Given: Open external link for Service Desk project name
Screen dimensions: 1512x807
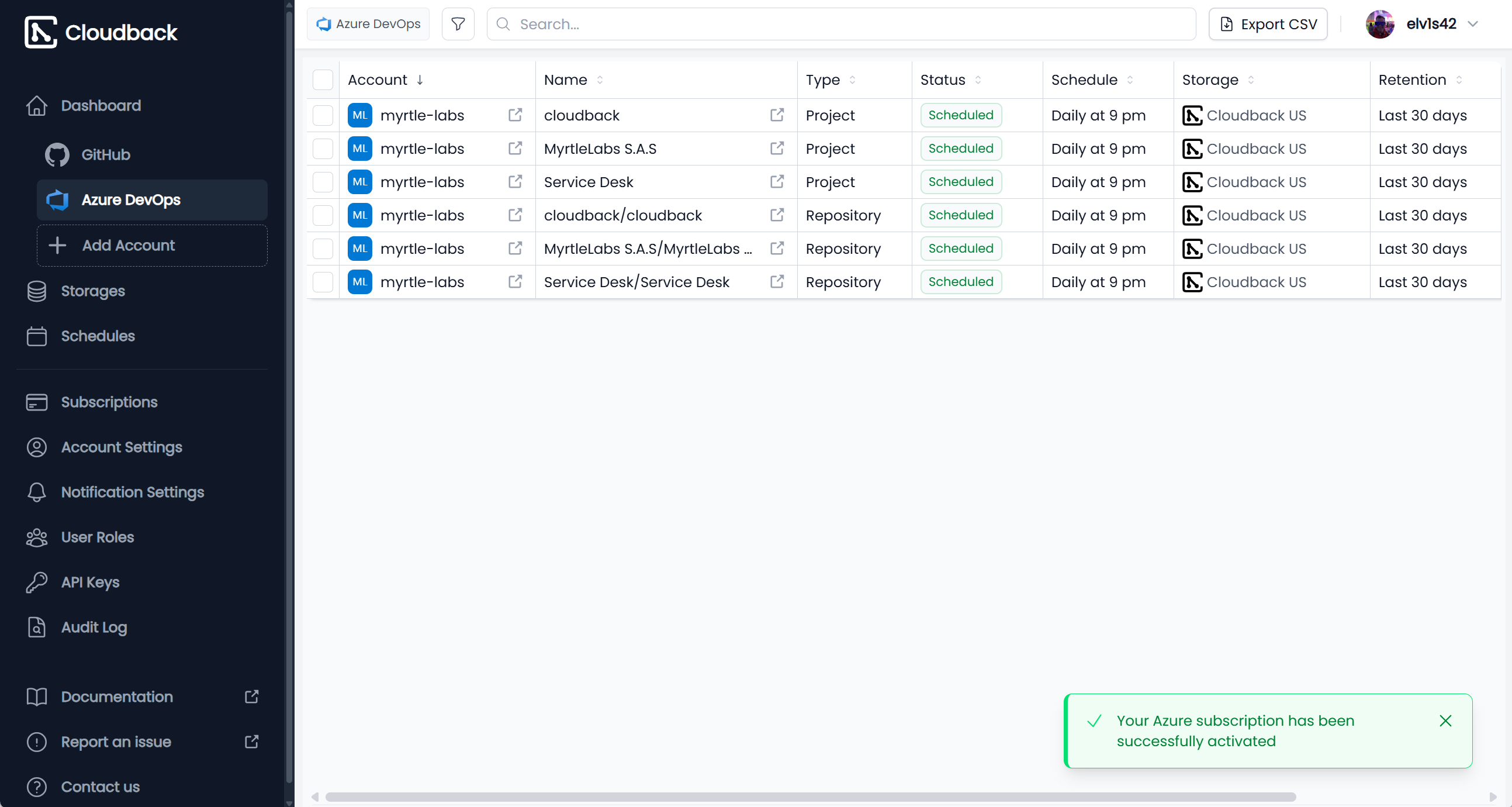Looking at the screenshot, I should click(777, 182).
